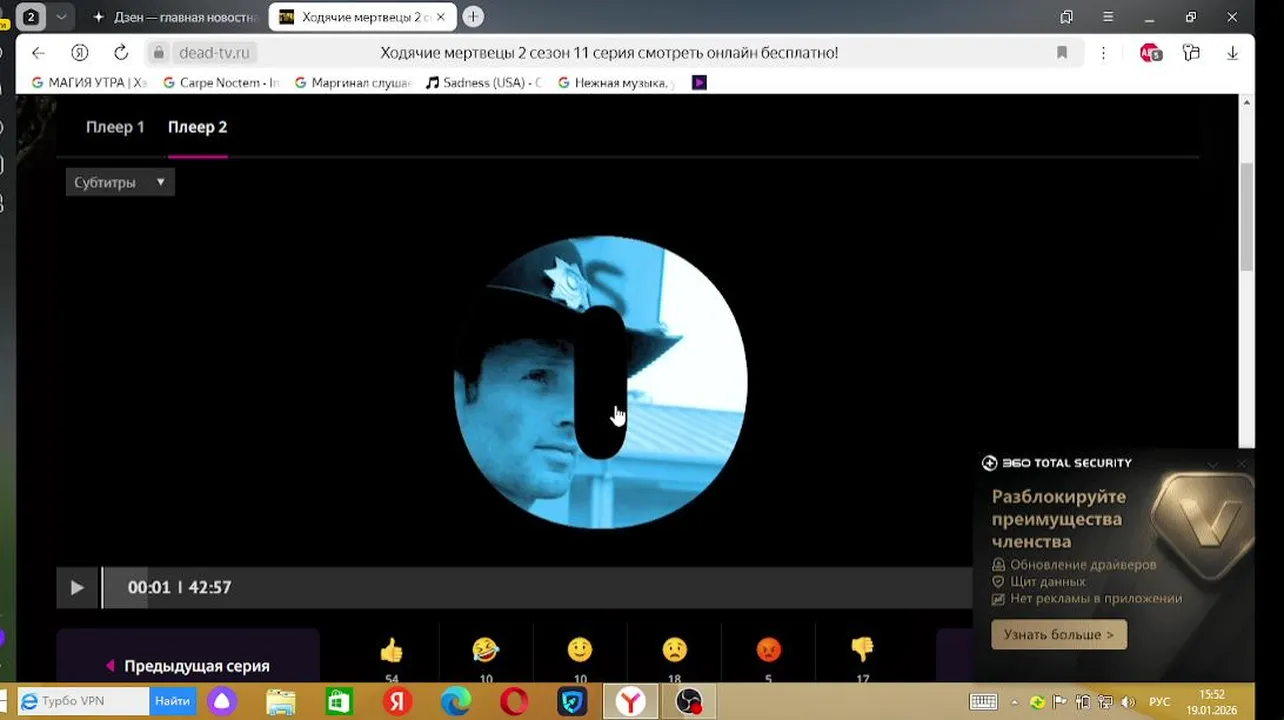Screen dimensions: 1284x720
Task: Expand the tab list chevron beside counter
Action: [x=61, y=17]
